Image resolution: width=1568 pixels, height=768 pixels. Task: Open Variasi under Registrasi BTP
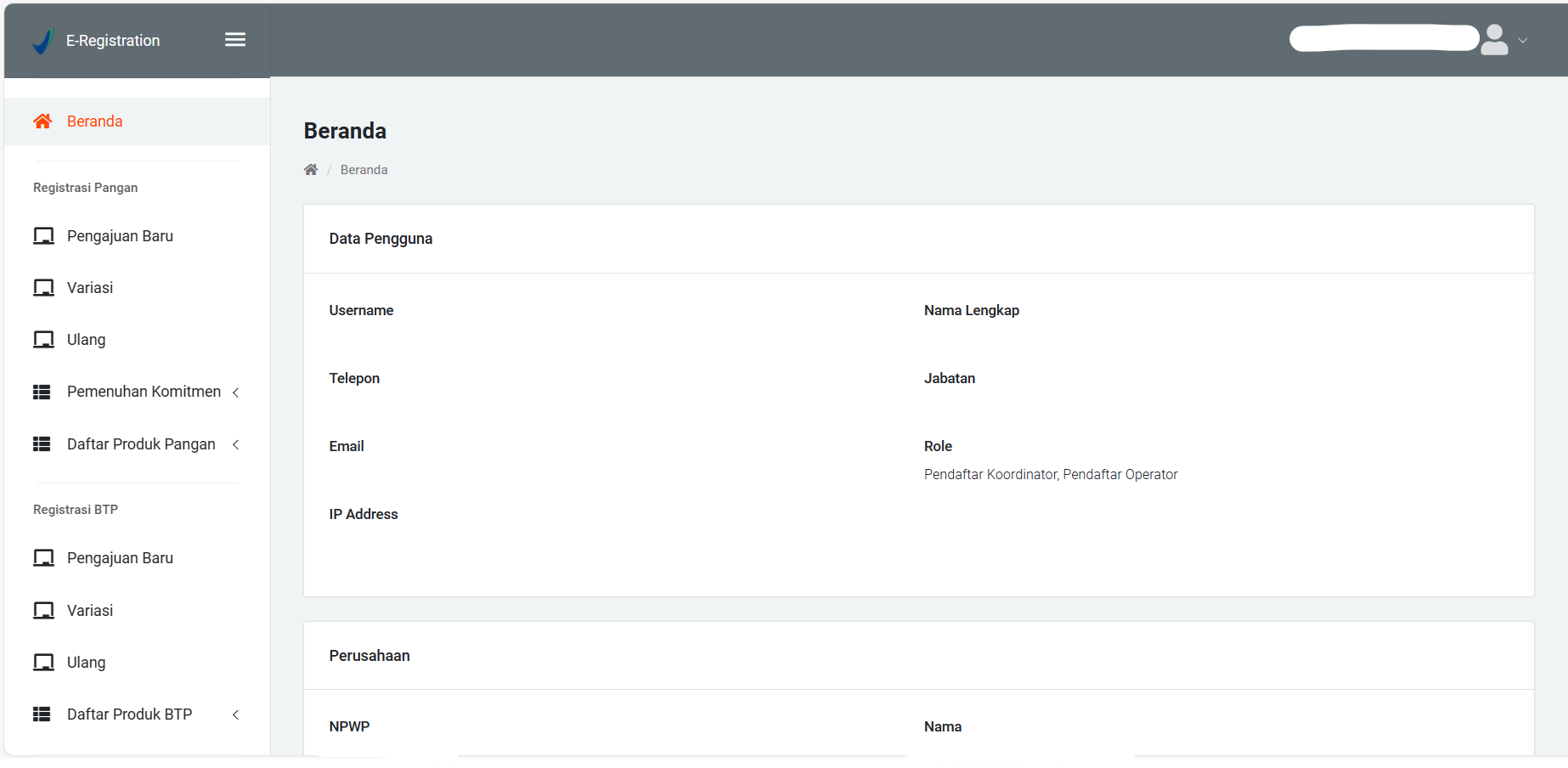pyautogui.click(x=90, y=611)
